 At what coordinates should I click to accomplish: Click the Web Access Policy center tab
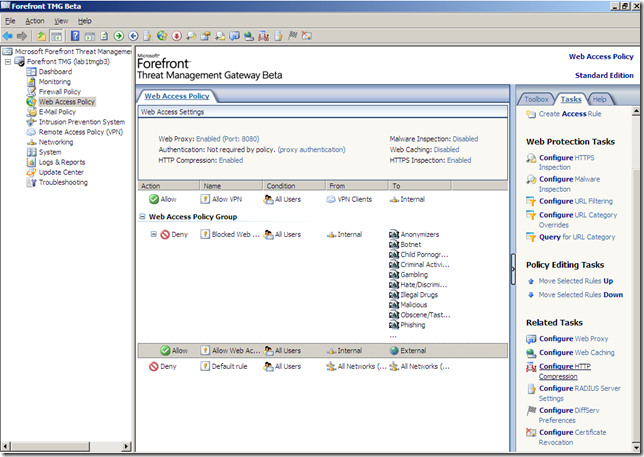pyautogui.click(x=177, y=96)
